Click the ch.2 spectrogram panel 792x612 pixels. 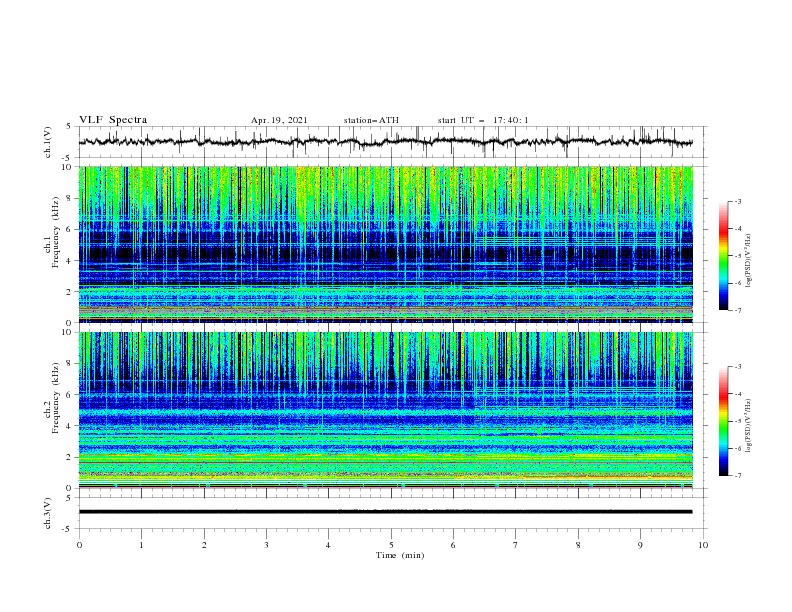[x=385, y=410]
